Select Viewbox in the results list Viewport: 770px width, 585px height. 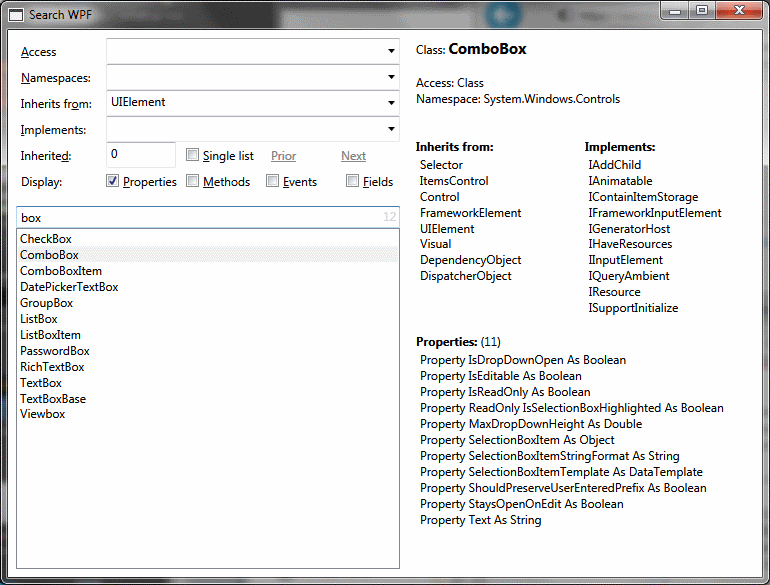[x=207, y=414]
